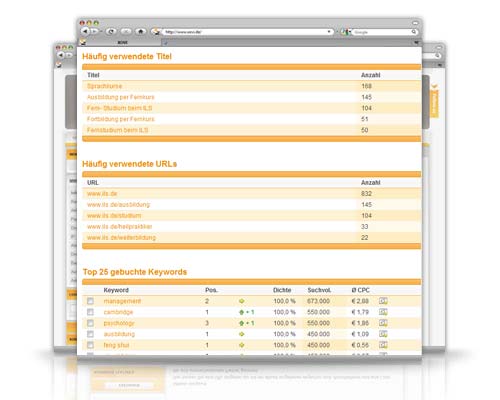Go back with the browser back arrow
The height and width of the screenshot is (400, 500).
(x=85, y=31)
